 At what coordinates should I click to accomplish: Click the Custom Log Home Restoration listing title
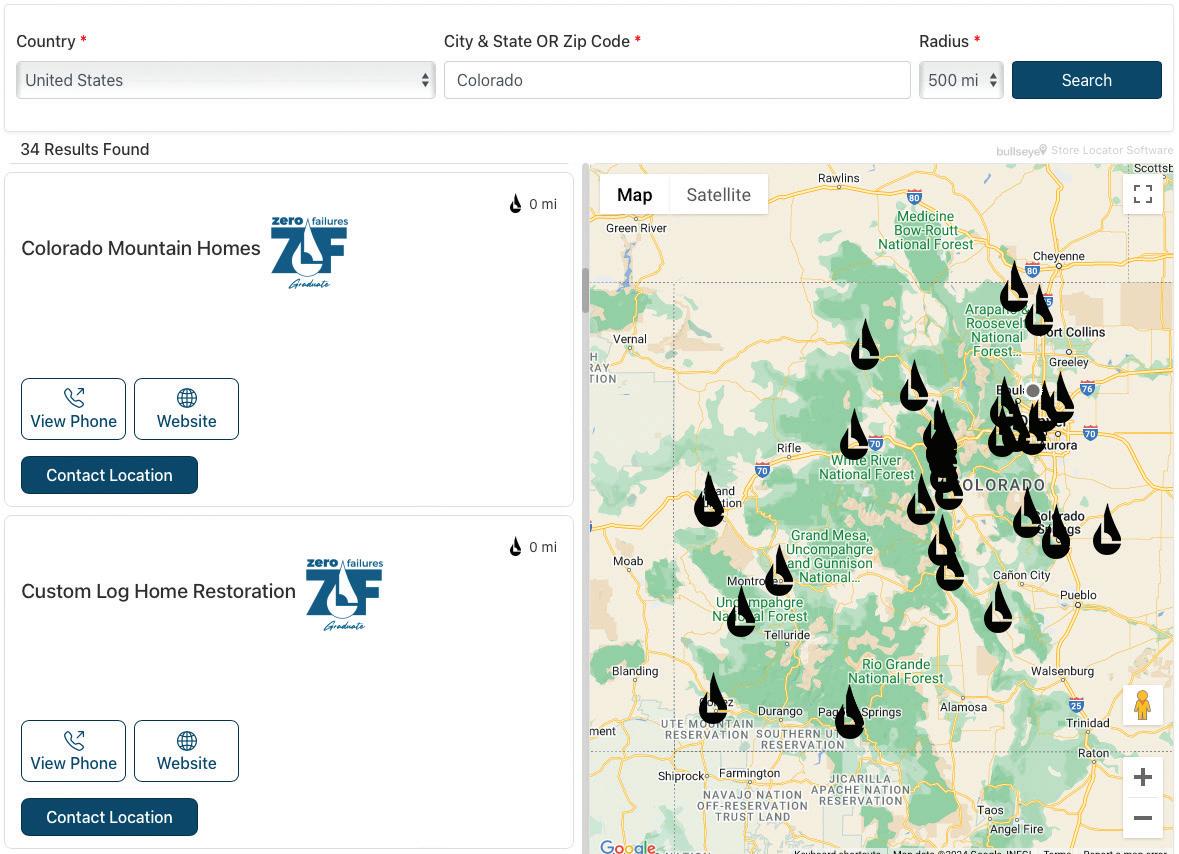pyautogui.click(x=158, y=591)
